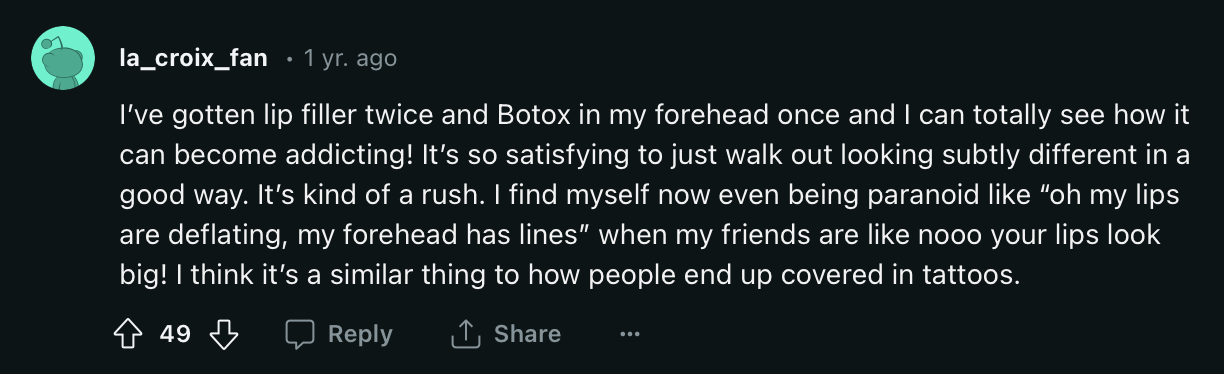
Task: Click the speech bubble Reply icon
Action: coord(300,334)
